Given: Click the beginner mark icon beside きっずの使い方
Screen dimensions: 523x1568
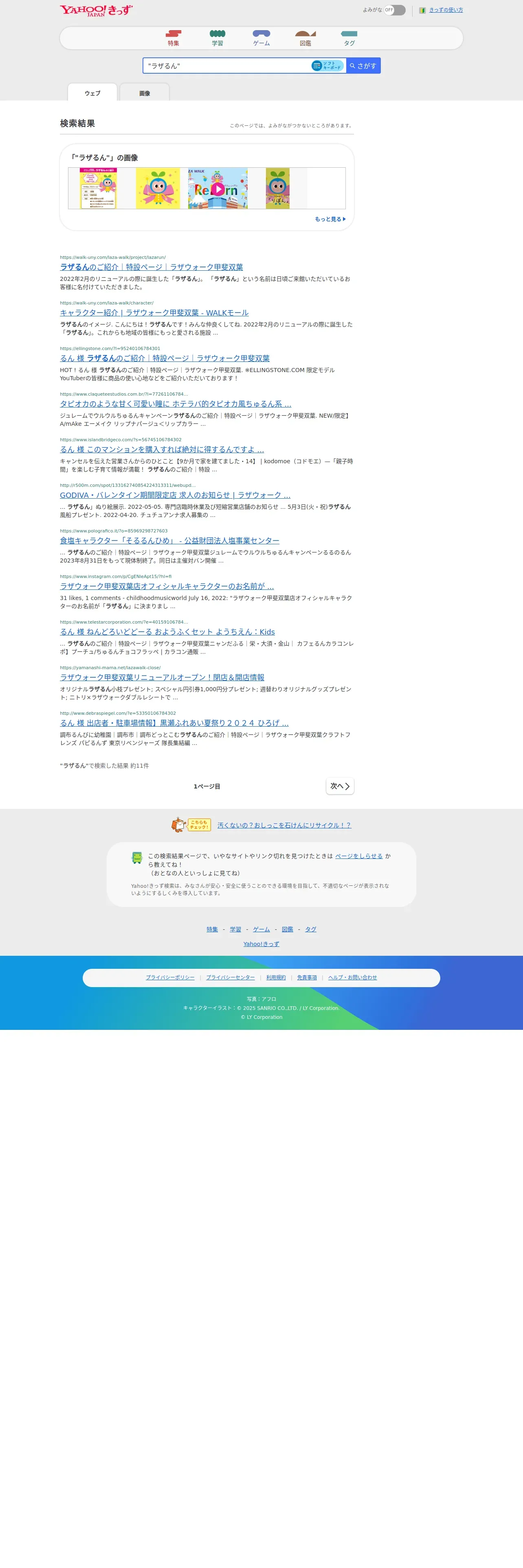Looking at the screenshot, I should tap(422, 10).
